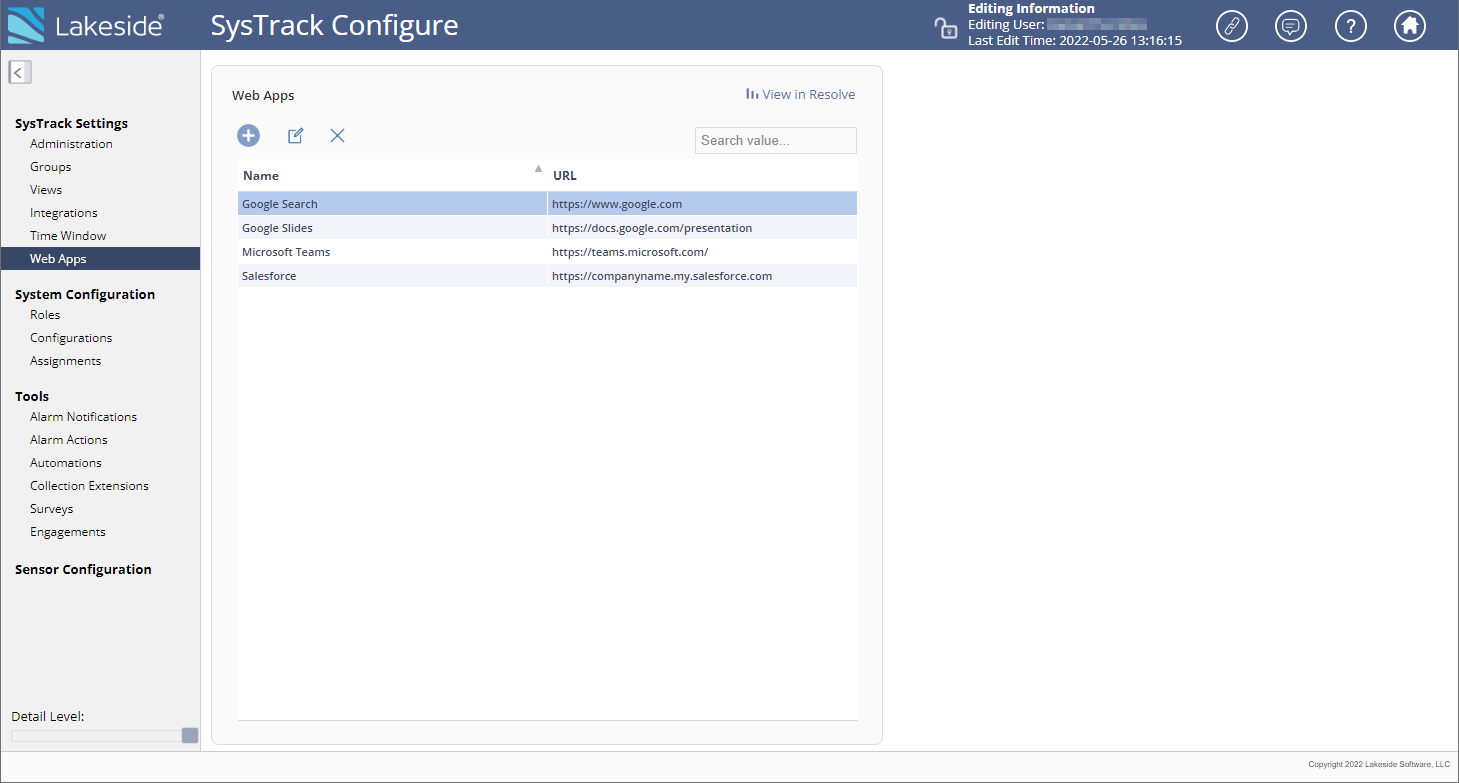Click the edit web app pencil icon
The width and height of the screenshot is (1459, 783).
pyautogui.click(x=295, y=136)
